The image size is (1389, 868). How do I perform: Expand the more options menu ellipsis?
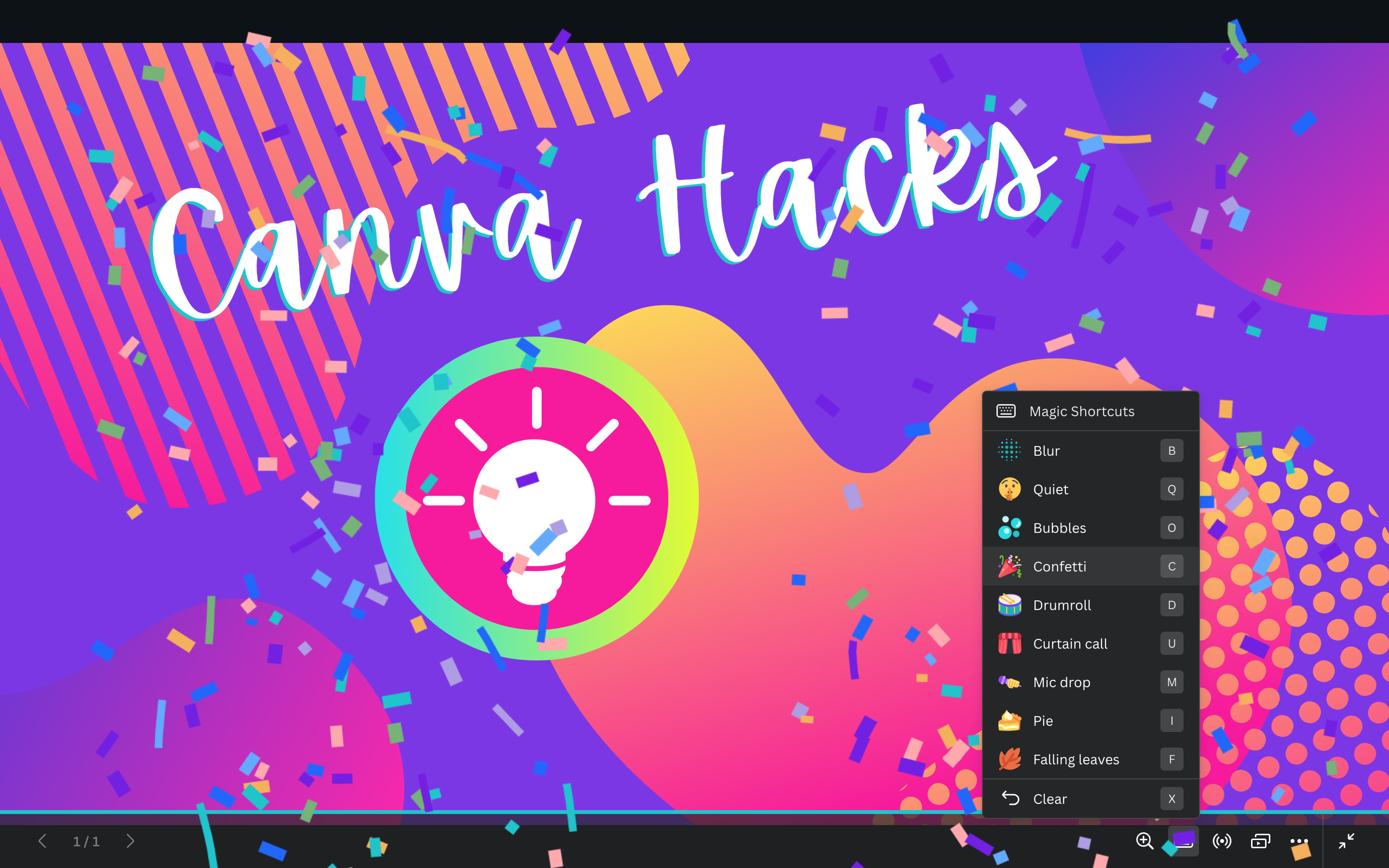[1299, 841]
